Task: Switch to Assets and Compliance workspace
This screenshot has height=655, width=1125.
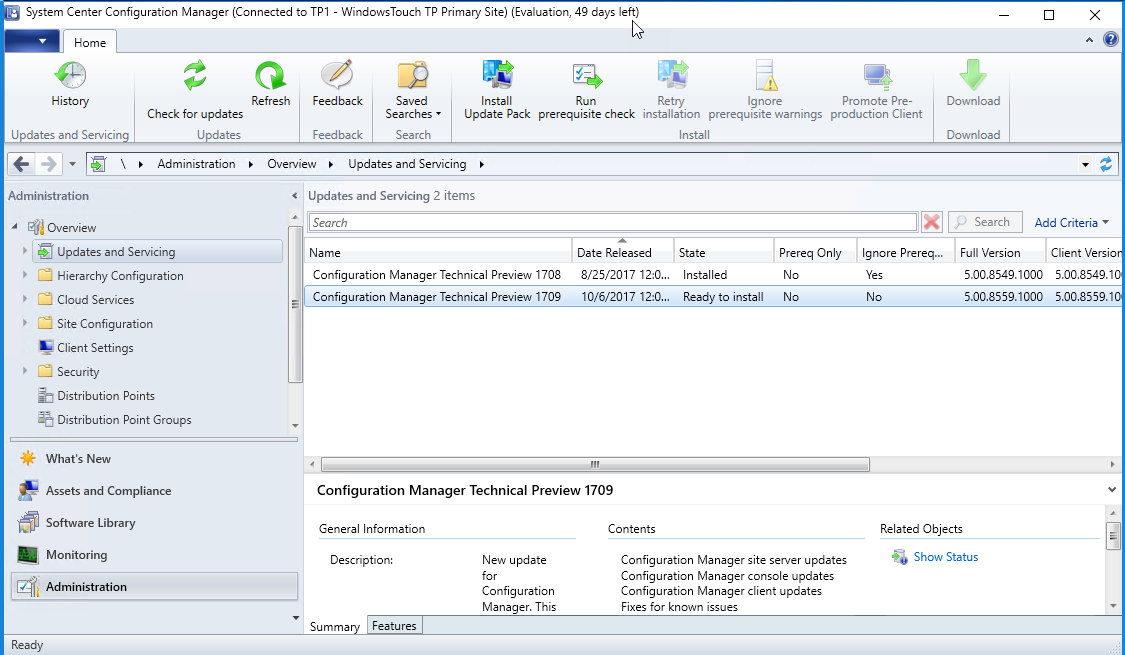Action: (x=154, y=491)
